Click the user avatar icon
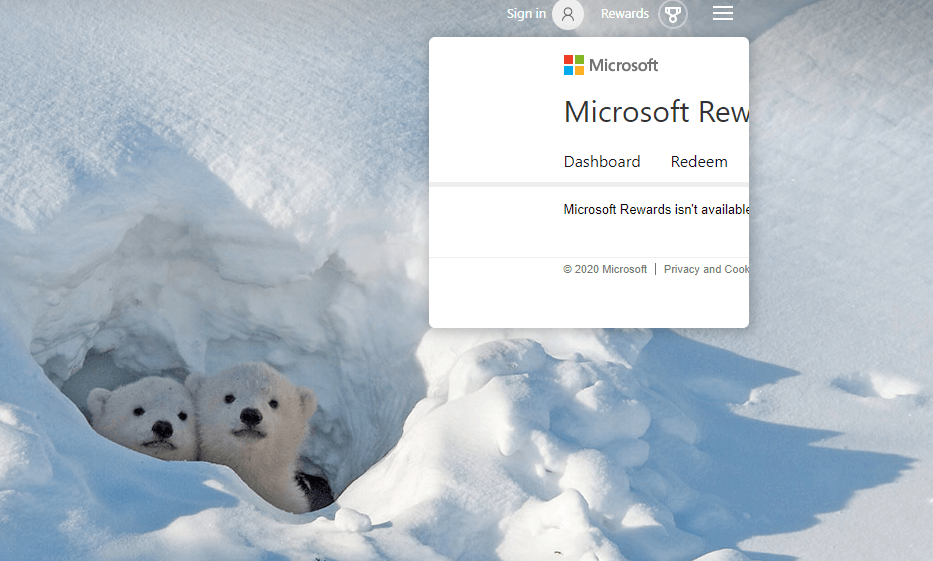 [x=568, y=14]
